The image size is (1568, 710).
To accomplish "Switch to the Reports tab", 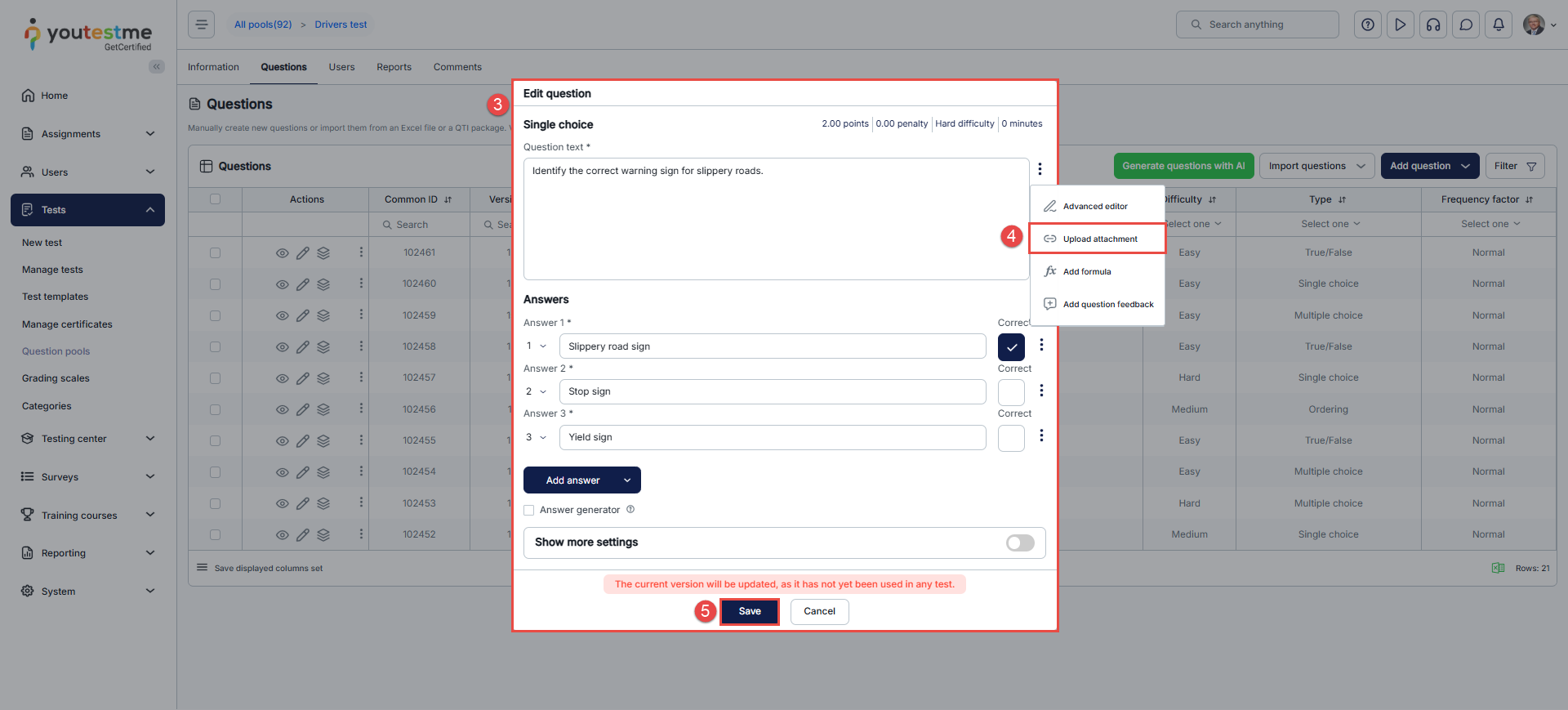I will (x=394, y=67).
